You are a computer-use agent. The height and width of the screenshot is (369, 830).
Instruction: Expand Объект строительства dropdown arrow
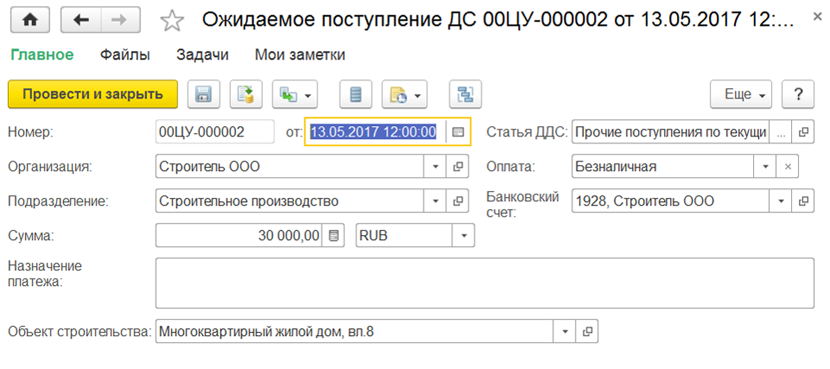[x=565, y=331]
